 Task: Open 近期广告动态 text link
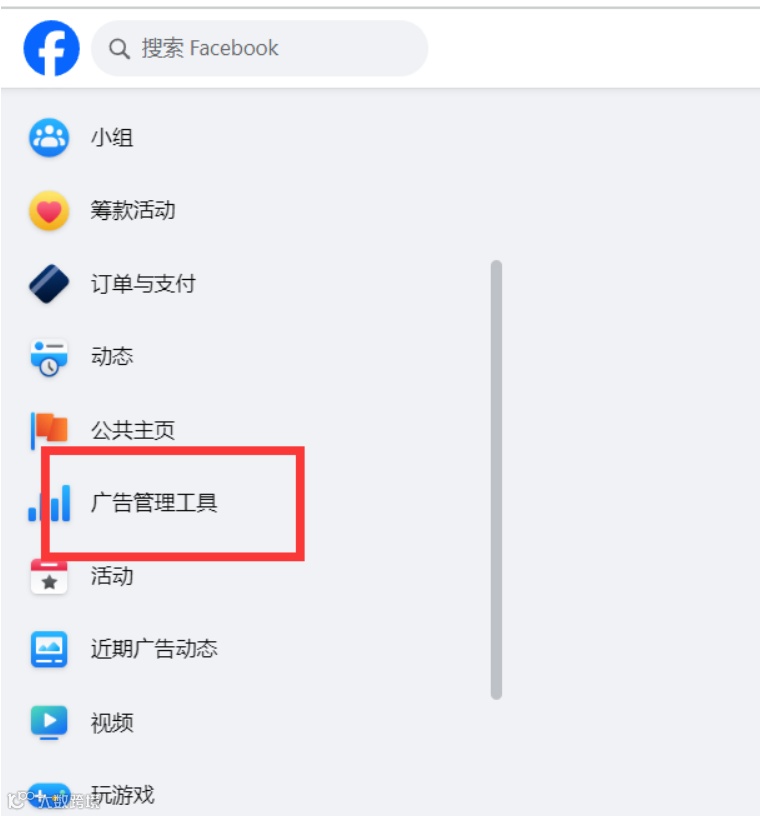pos(154,649)
